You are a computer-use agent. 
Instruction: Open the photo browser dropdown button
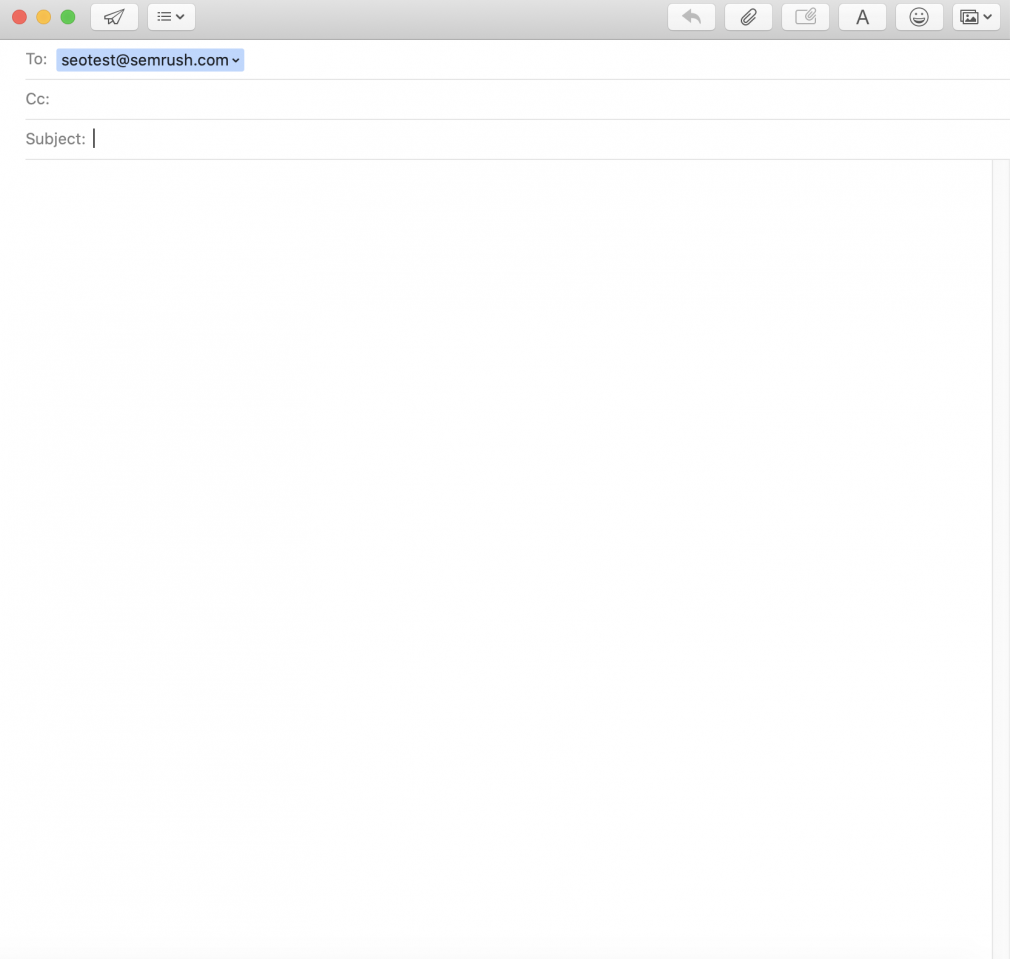tap(977, 17)
